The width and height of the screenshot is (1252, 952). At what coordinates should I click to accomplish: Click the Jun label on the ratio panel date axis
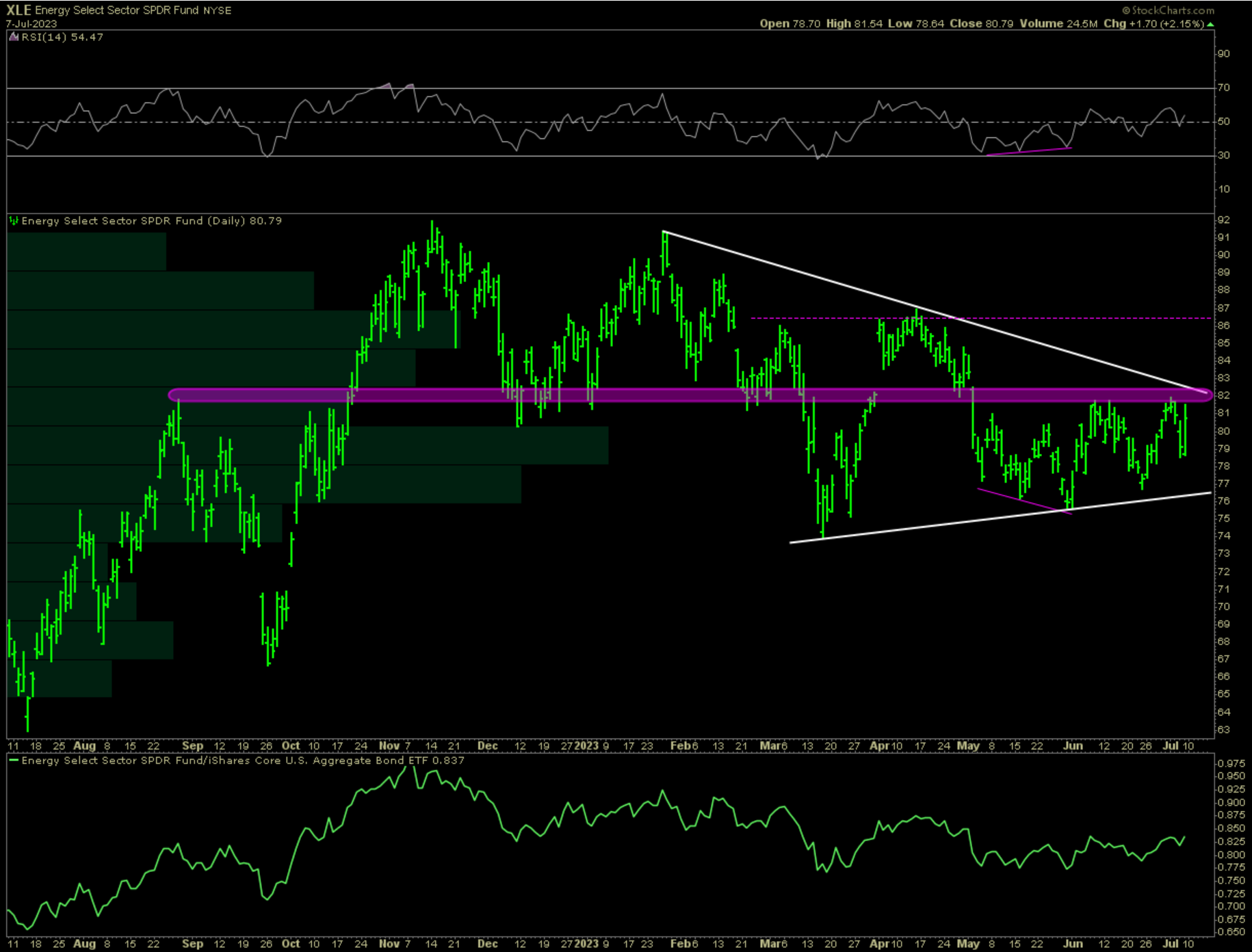(1073, 944)
